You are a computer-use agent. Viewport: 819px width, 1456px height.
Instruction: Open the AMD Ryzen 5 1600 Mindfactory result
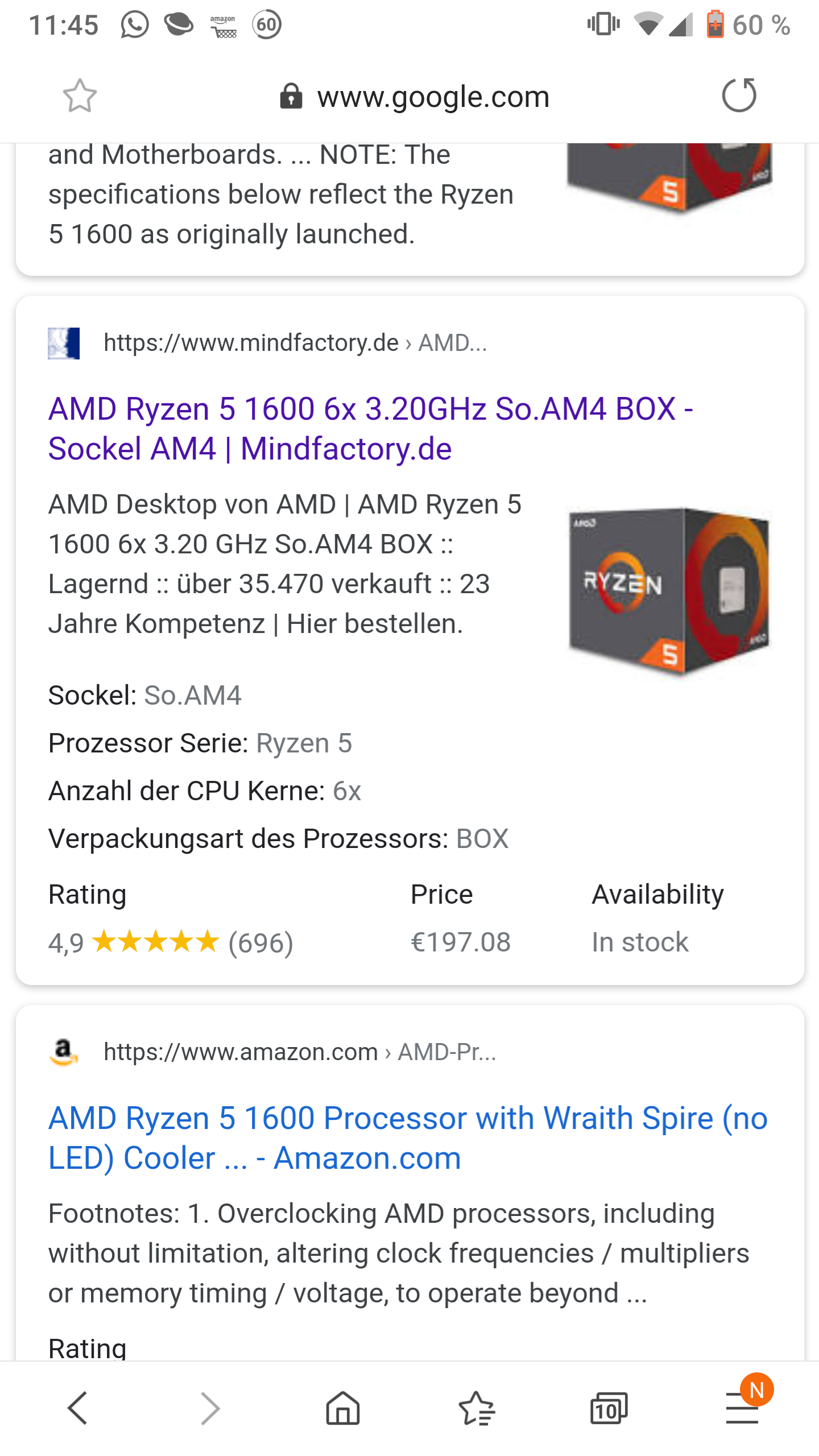coord(370,429)
